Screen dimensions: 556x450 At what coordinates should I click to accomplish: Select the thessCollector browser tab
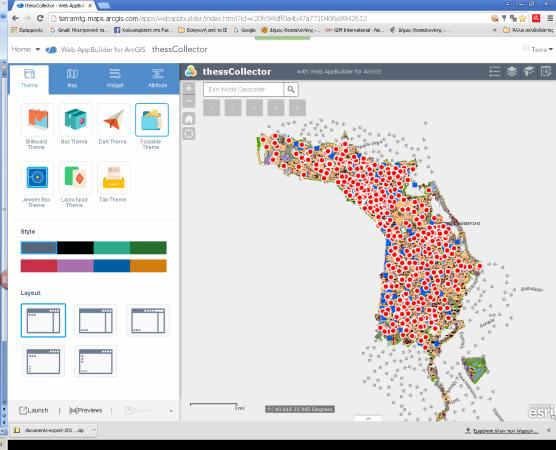pyautogui.click(x=53, y=6)
